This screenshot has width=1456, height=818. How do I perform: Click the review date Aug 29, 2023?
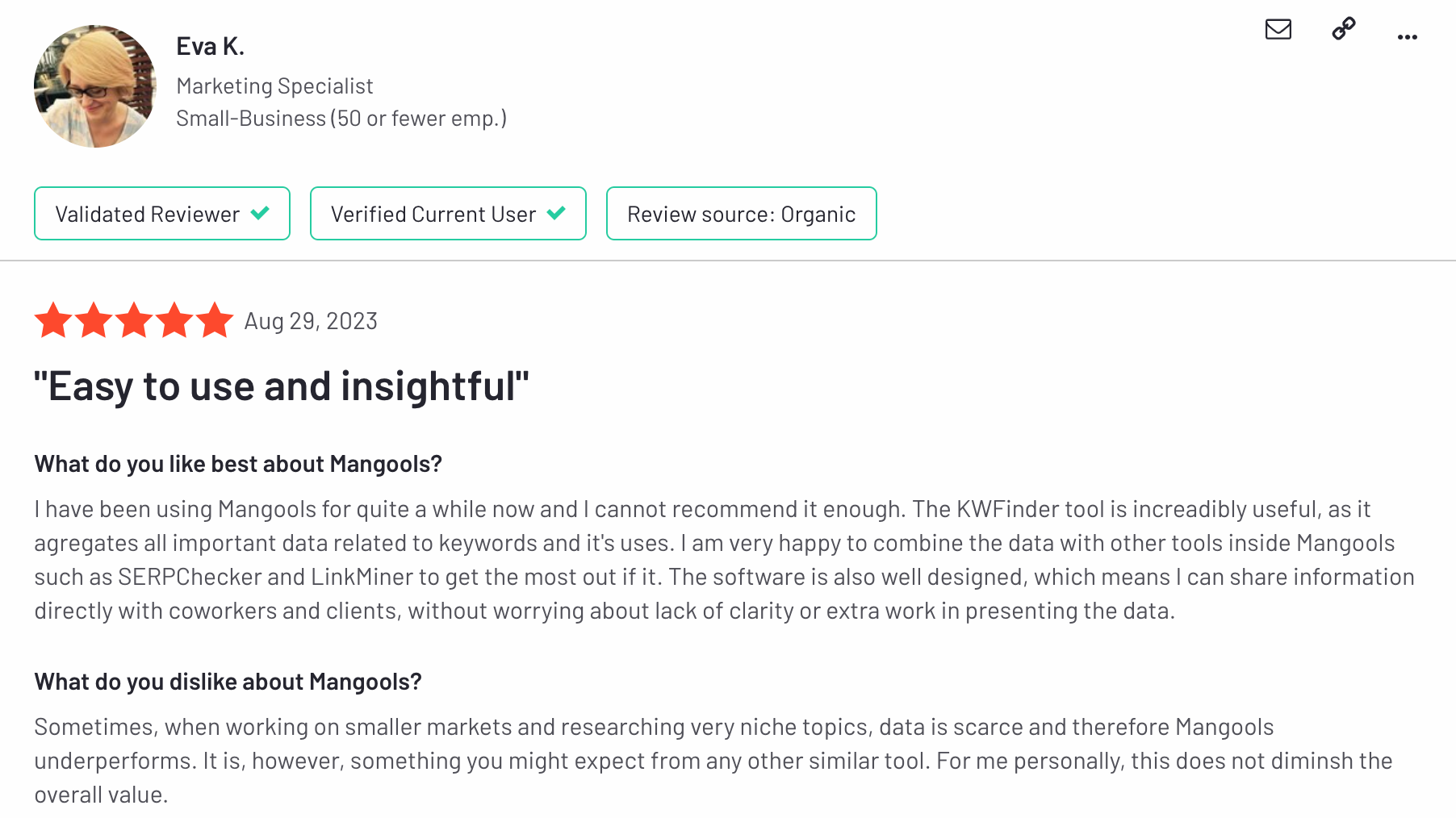coord(311,321)
